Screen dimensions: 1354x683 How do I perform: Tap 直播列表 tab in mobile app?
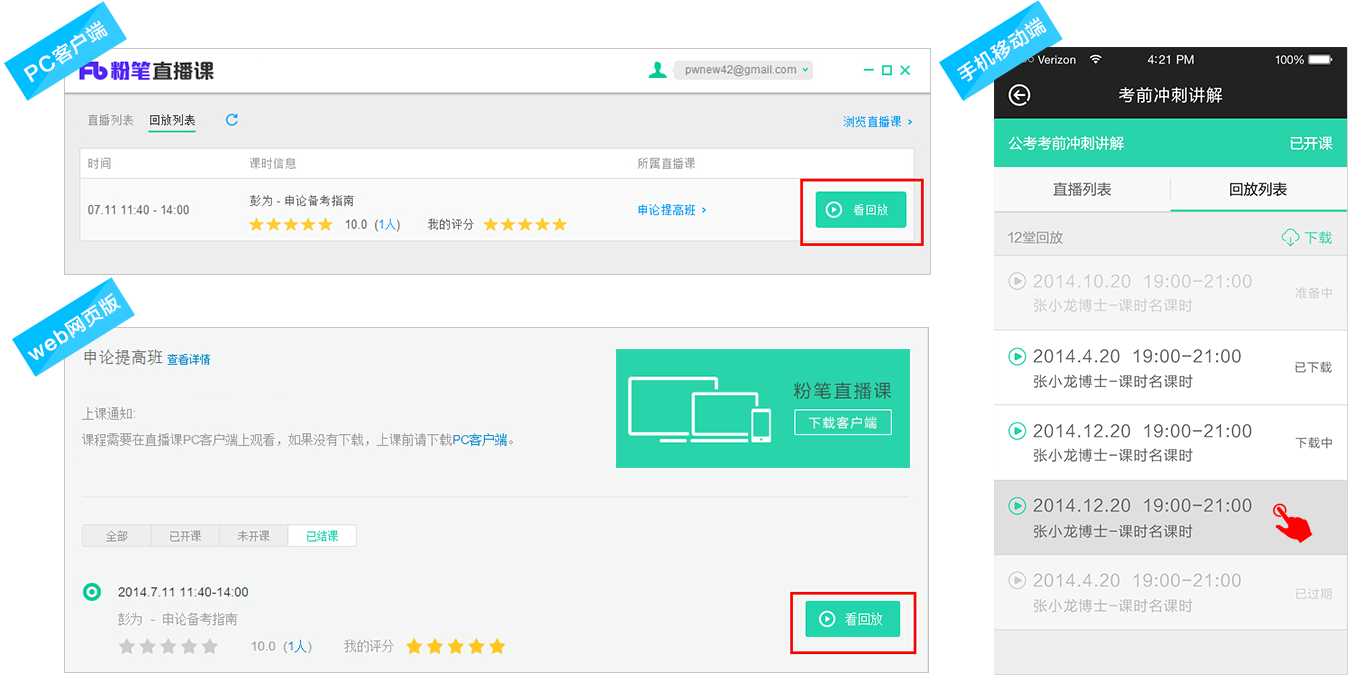coord(1082,189)
